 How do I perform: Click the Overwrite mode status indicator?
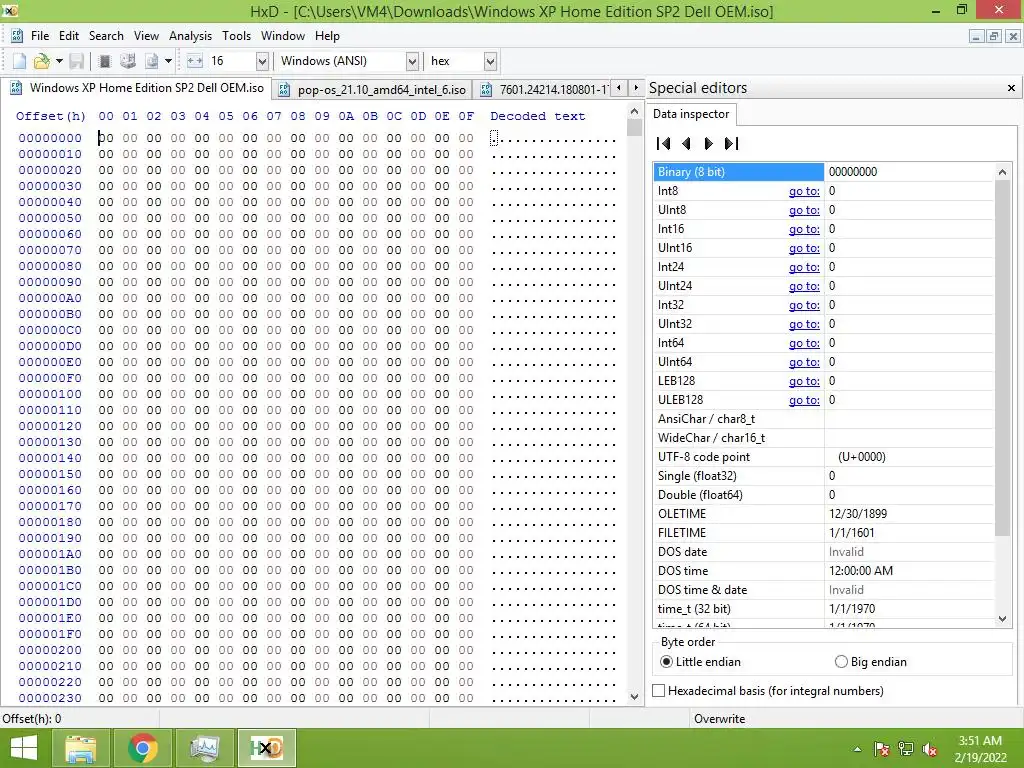click(719, 718)
